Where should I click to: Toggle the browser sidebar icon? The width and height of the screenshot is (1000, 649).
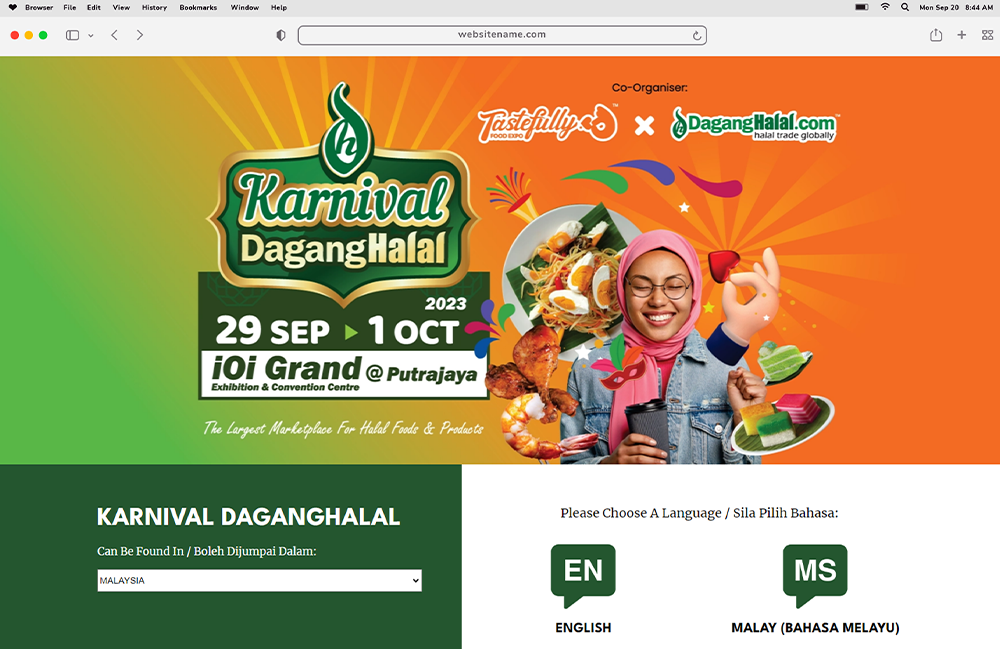[x=73, y=35]
